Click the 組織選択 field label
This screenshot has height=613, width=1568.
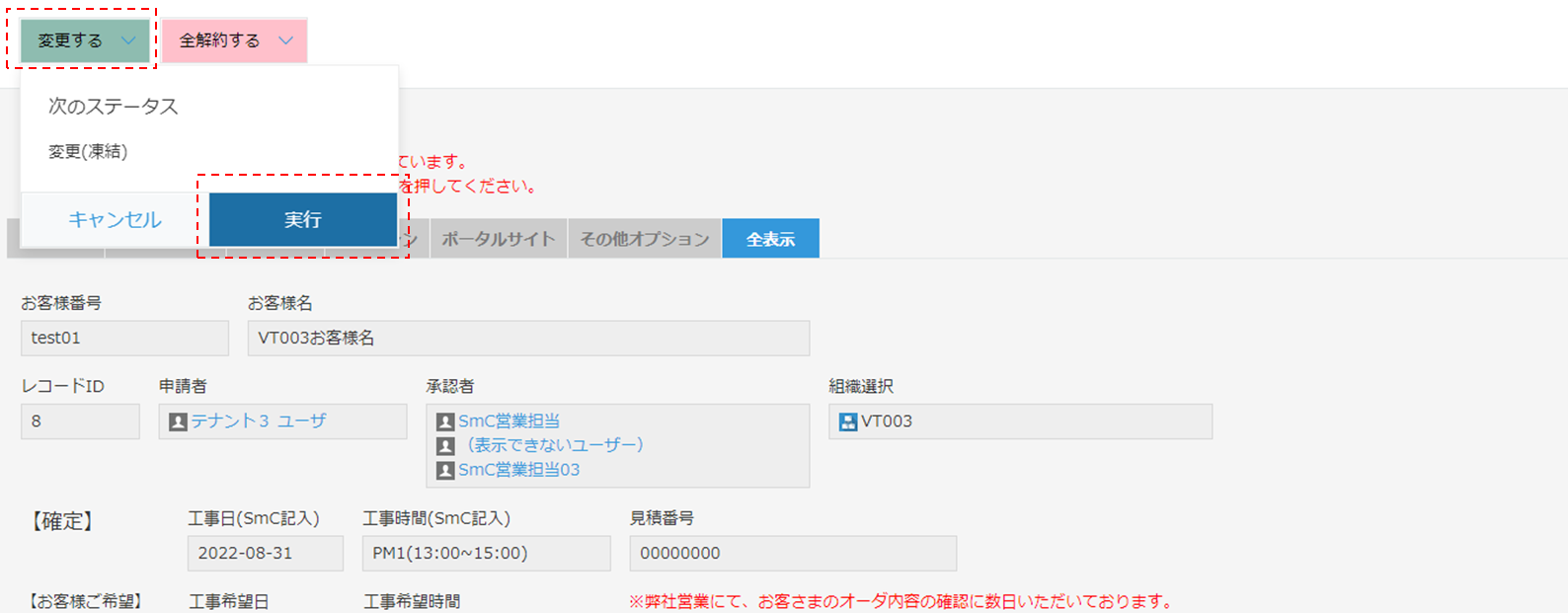(x=861, y=386)
